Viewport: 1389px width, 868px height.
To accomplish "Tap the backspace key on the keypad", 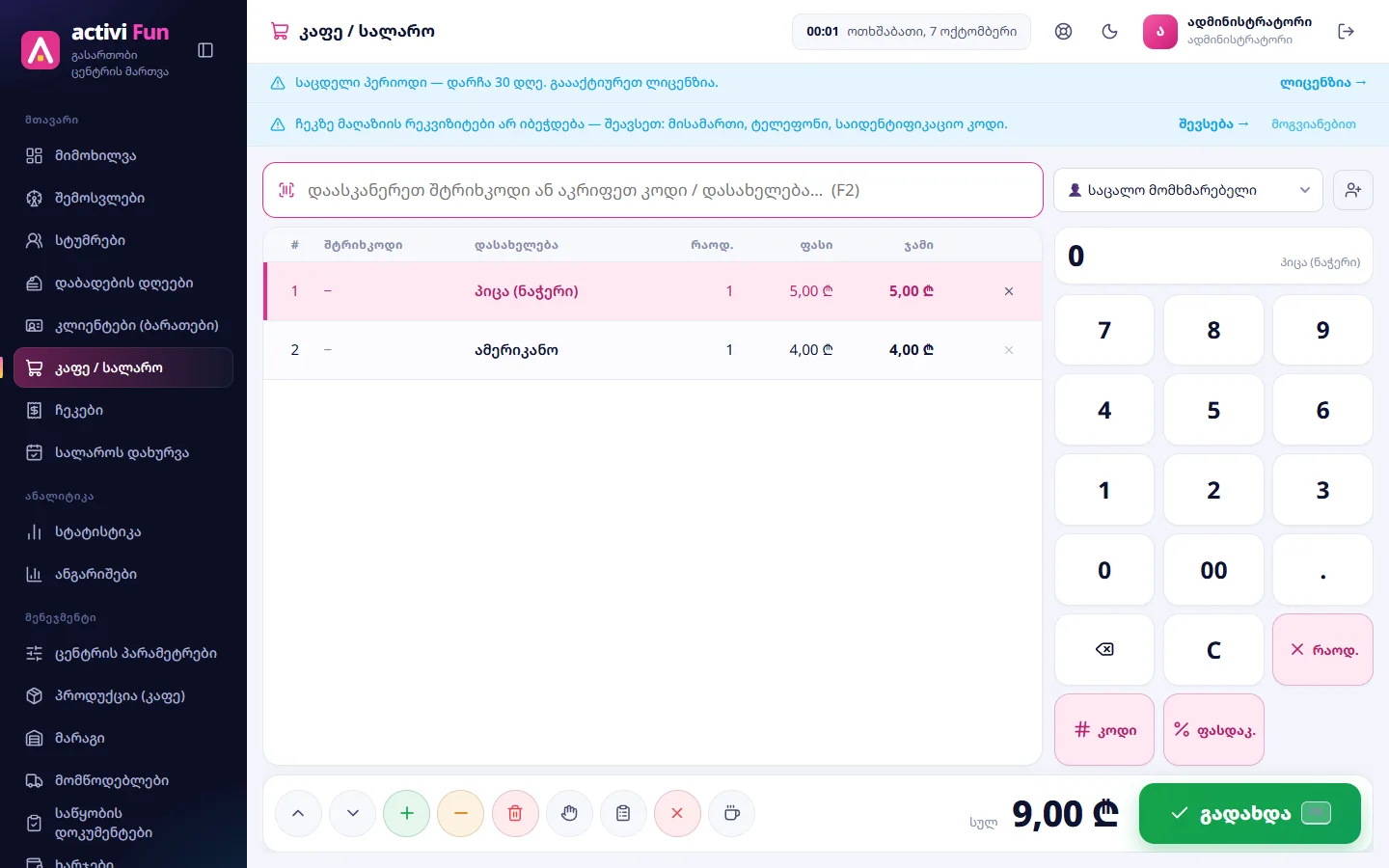I will (1104, 650).
